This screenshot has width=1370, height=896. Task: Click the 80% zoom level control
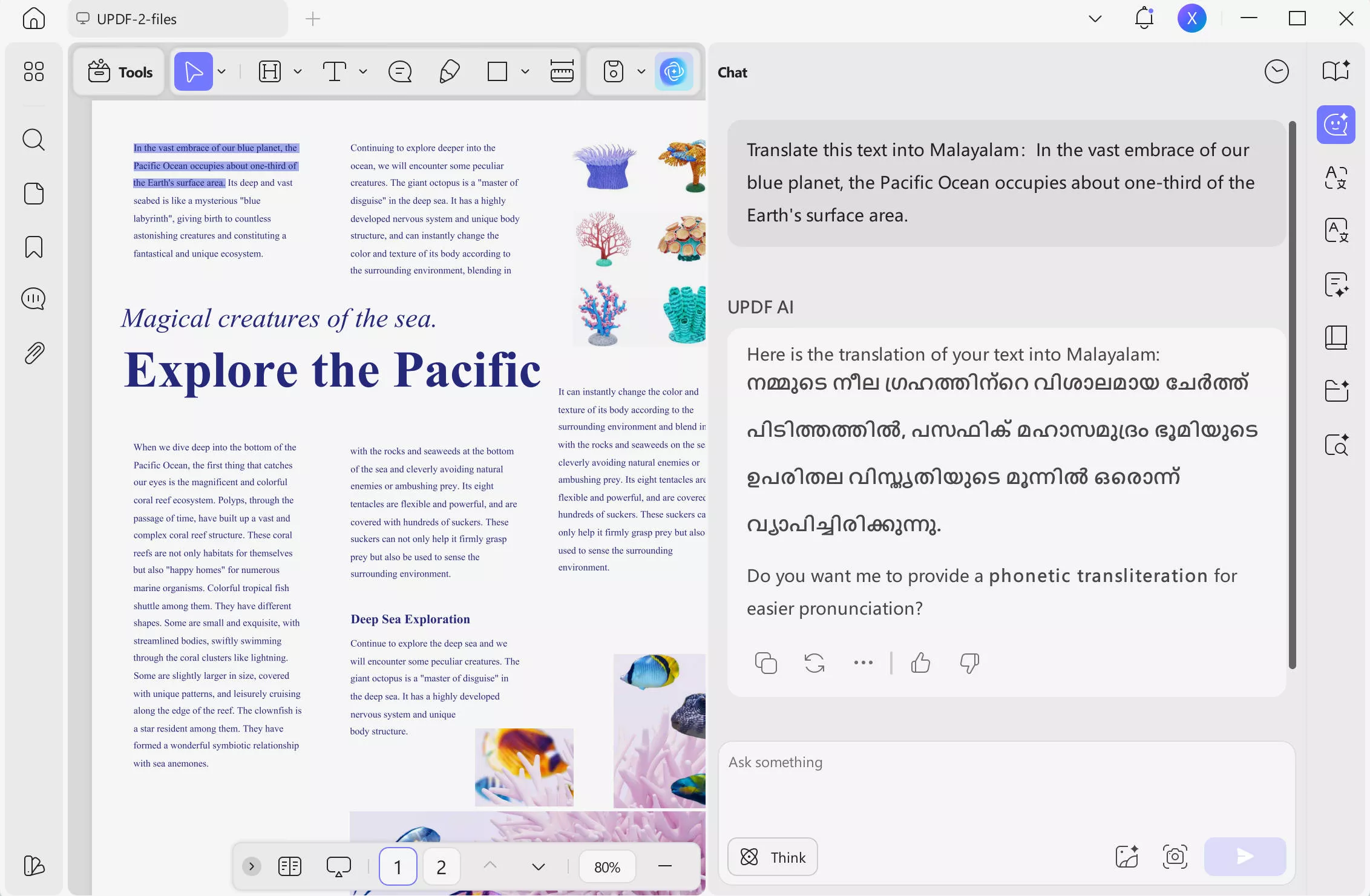(607, 866)
